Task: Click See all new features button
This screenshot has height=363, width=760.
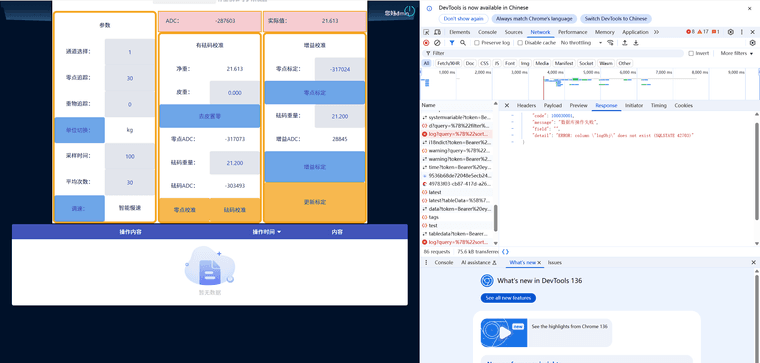Action: pyautogui.click(x=508, y=298)
